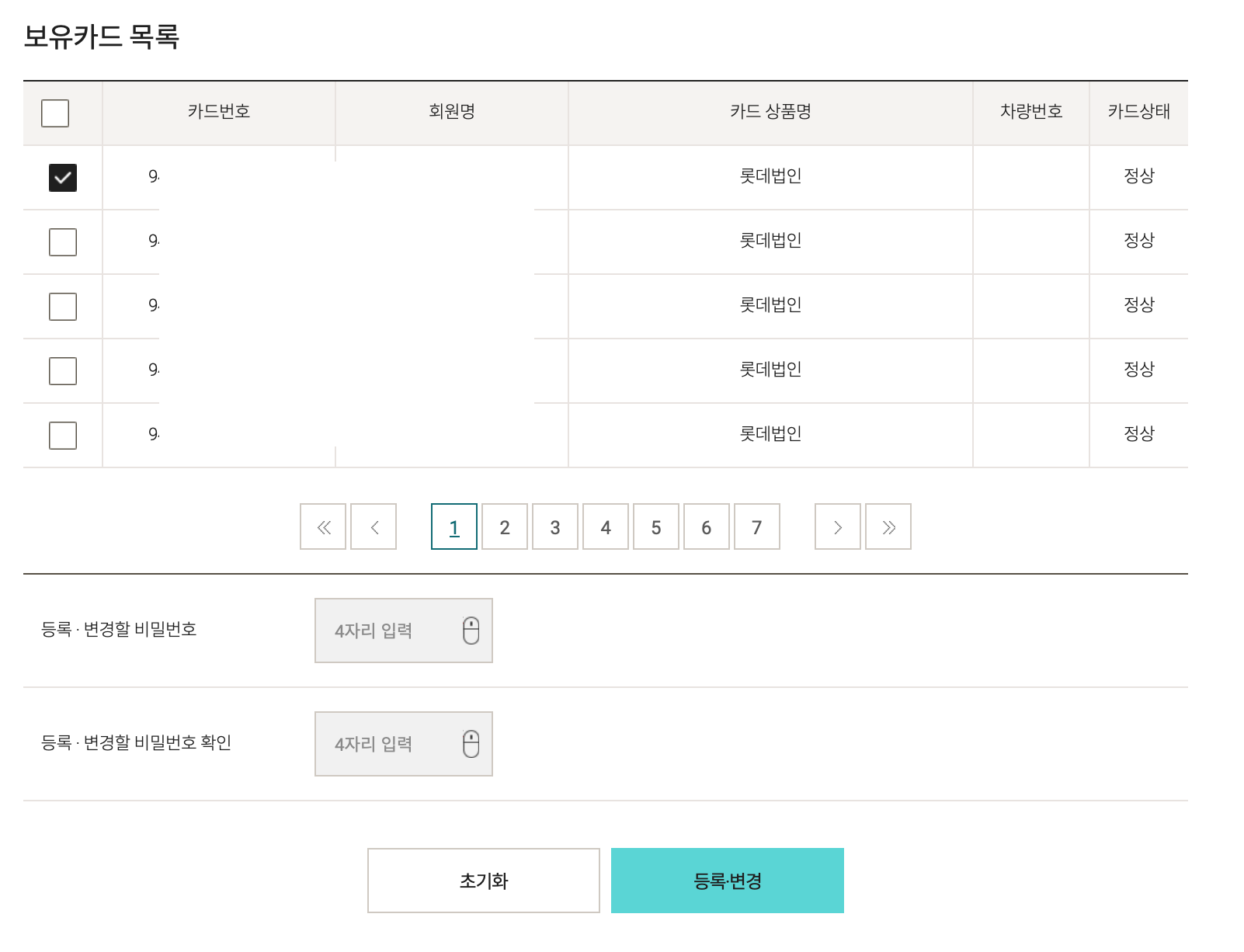The image size is (1244, 952).
Task: Open page 2 of card list
Action: [x=505, y=527]
